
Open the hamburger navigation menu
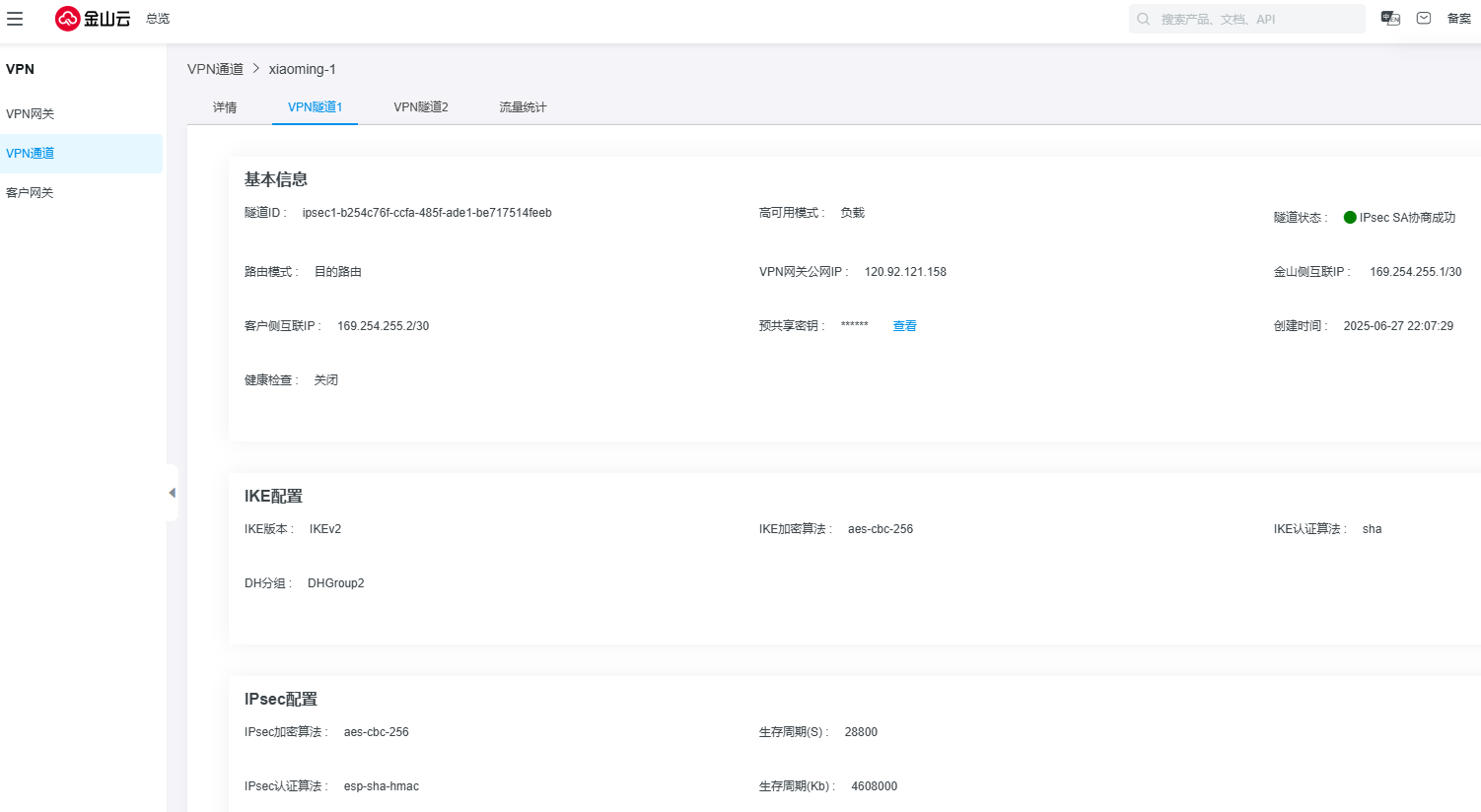pyautogui.click(x=15, y=19)
